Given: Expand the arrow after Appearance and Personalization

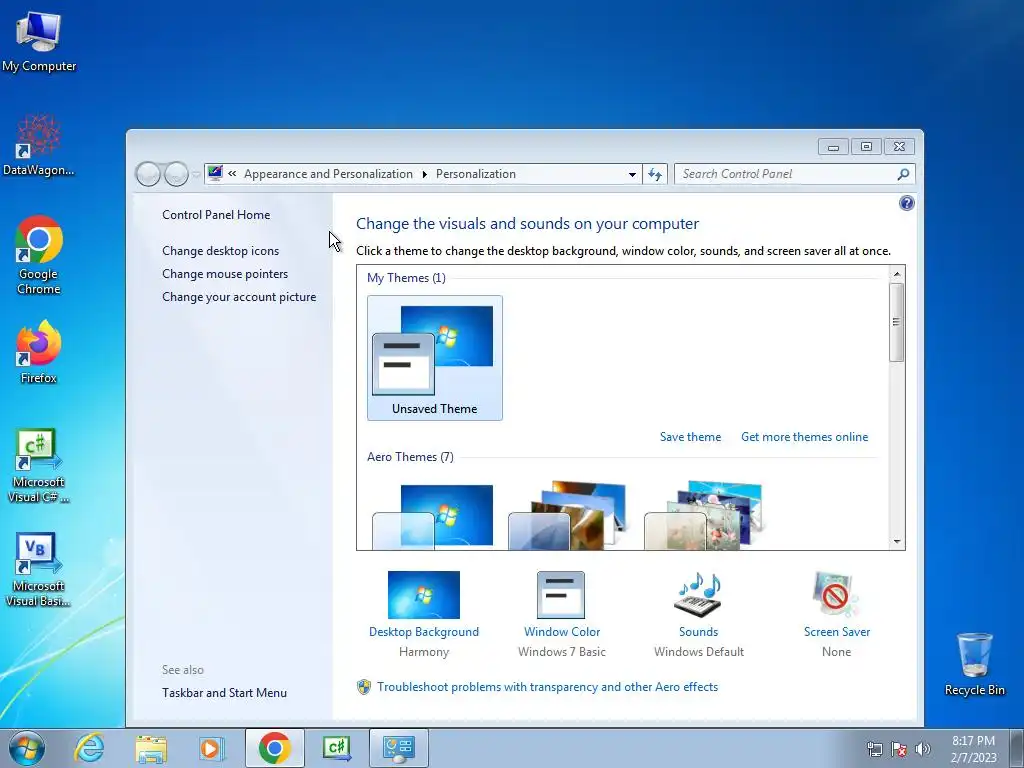Looking at the screenshot, I should (x=424, y=174).
